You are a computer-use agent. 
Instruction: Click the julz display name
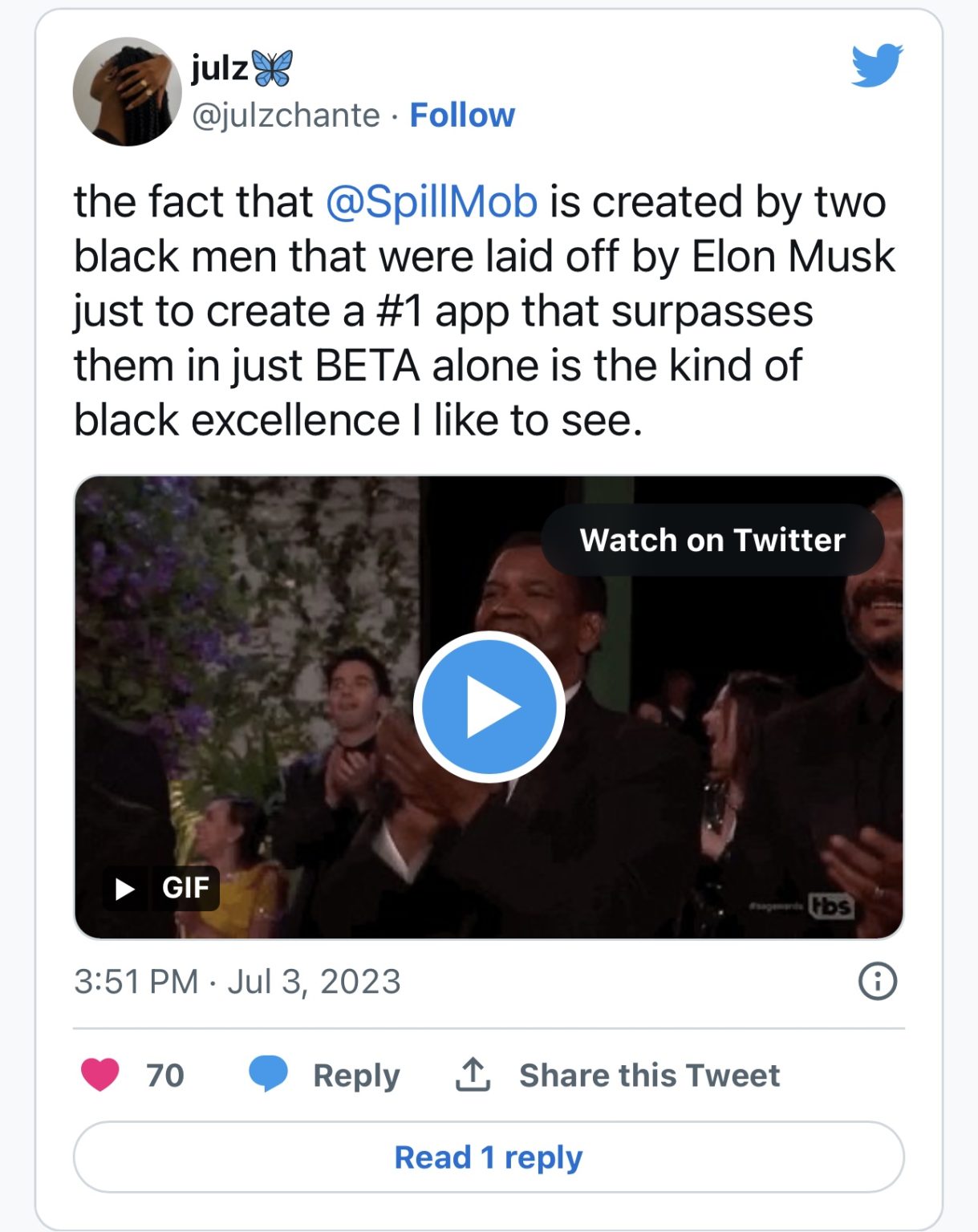[x=219, y=68]
